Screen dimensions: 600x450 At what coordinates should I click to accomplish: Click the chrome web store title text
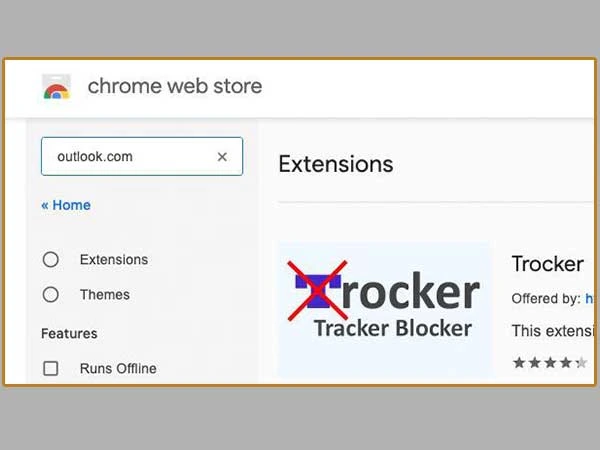click(175, 86)
